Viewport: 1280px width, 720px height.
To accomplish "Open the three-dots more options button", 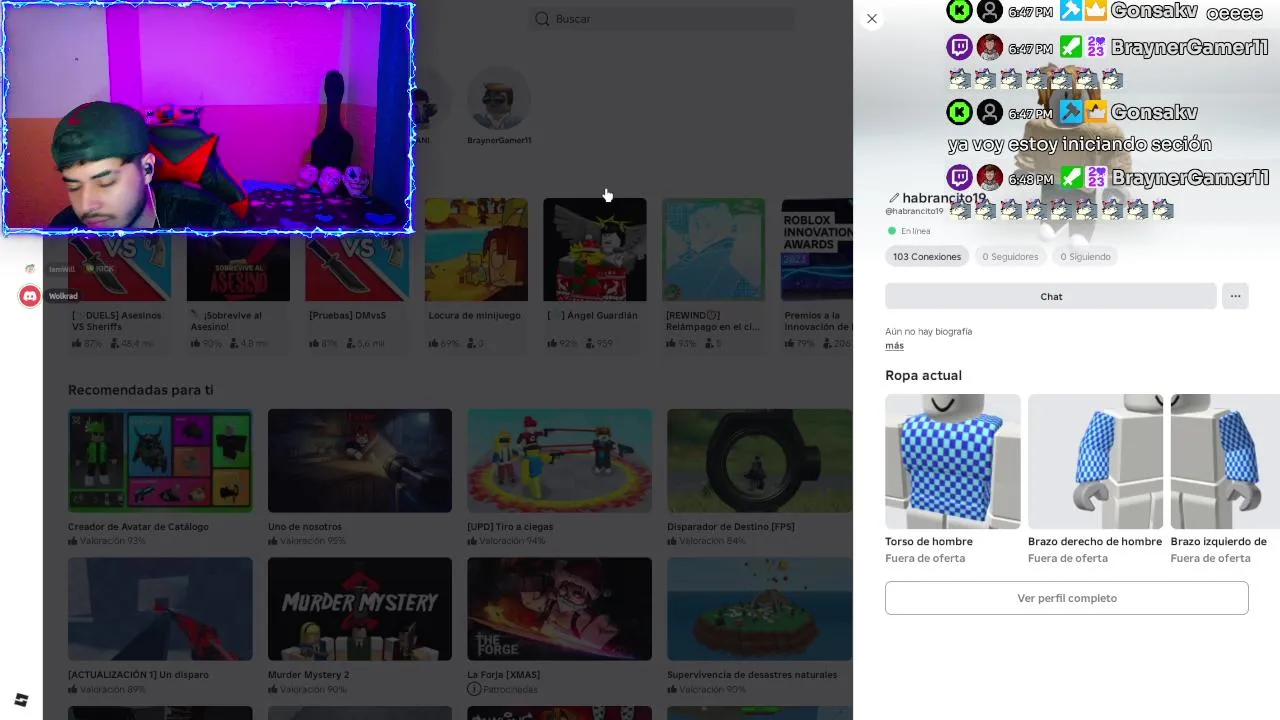I will 1235,296.
